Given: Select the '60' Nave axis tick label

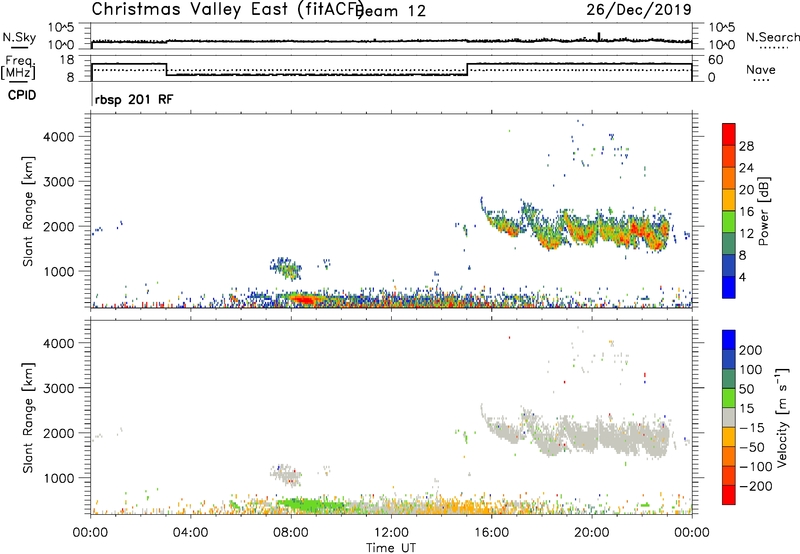Looking at the screenshot, I should [715, 60].
